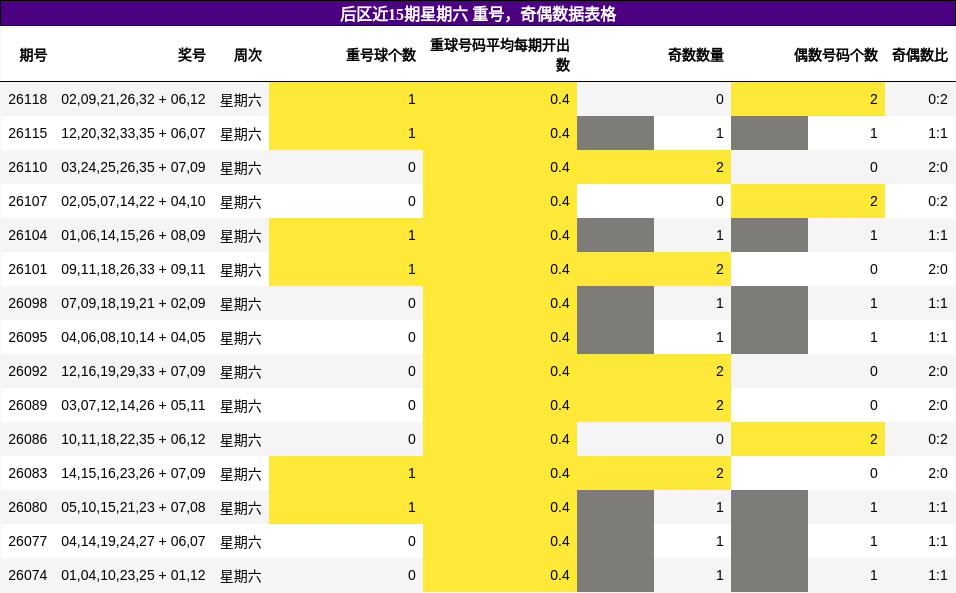
Task: Click the 0:2 ratio in row 26086
Action: [938, 439]
